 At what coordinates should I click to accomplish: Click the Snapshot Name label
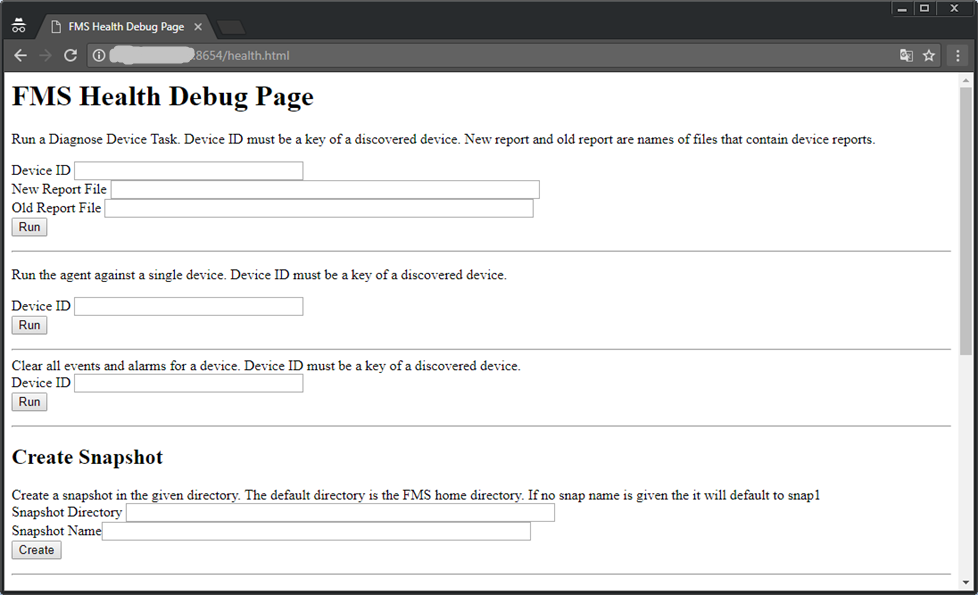click(x=56, y=531)
